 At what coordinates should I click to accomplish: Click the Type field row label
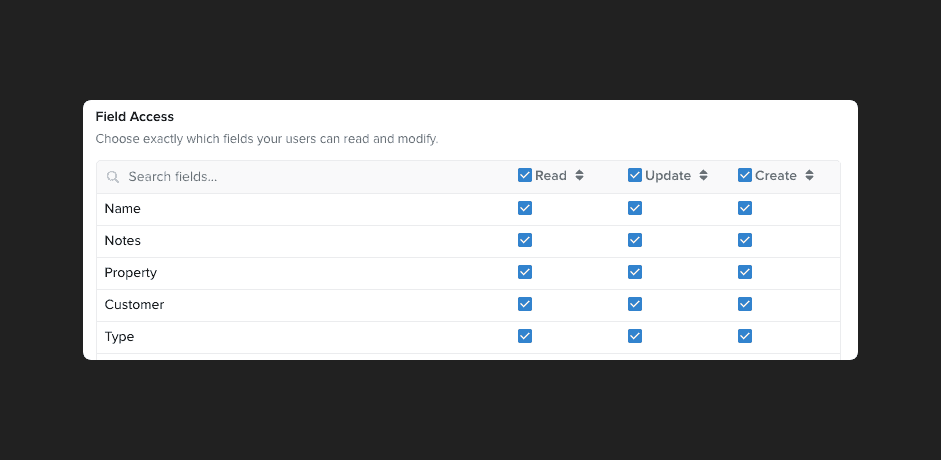[x=119, y=337]
